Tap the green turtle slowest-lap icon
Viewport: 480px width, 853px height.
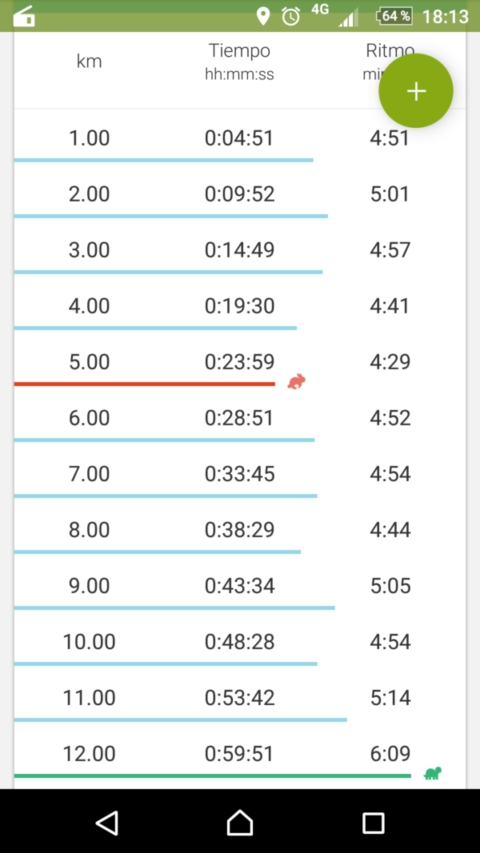433,773
